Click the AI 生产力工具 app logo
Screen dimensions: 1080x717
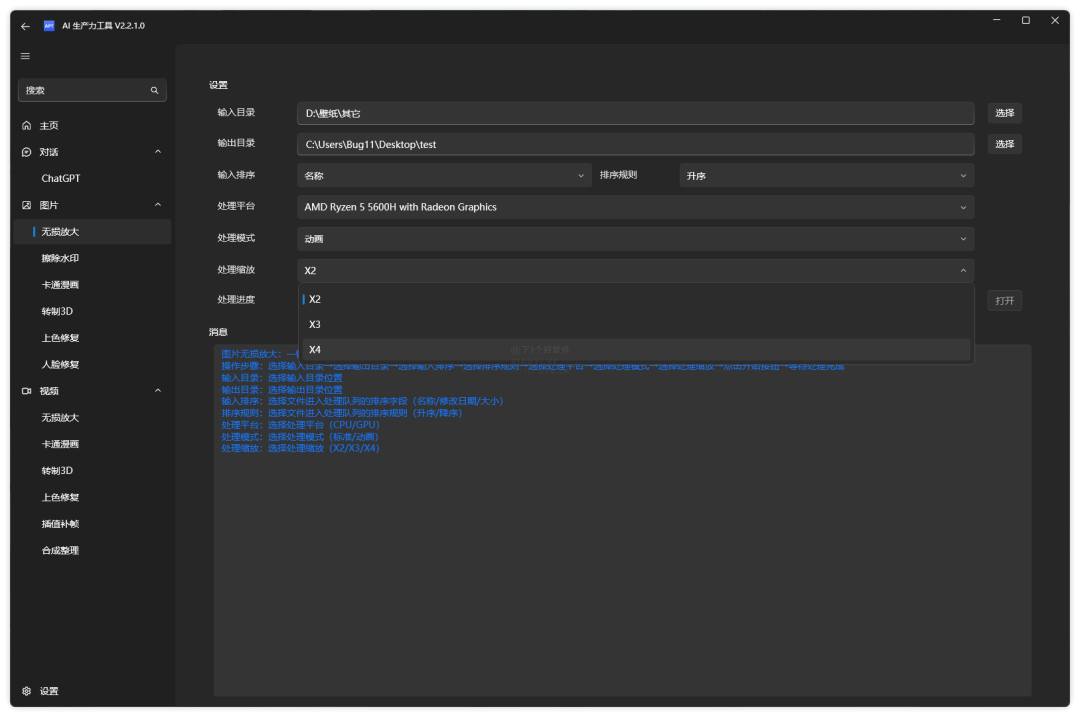(x=49, y=25)
